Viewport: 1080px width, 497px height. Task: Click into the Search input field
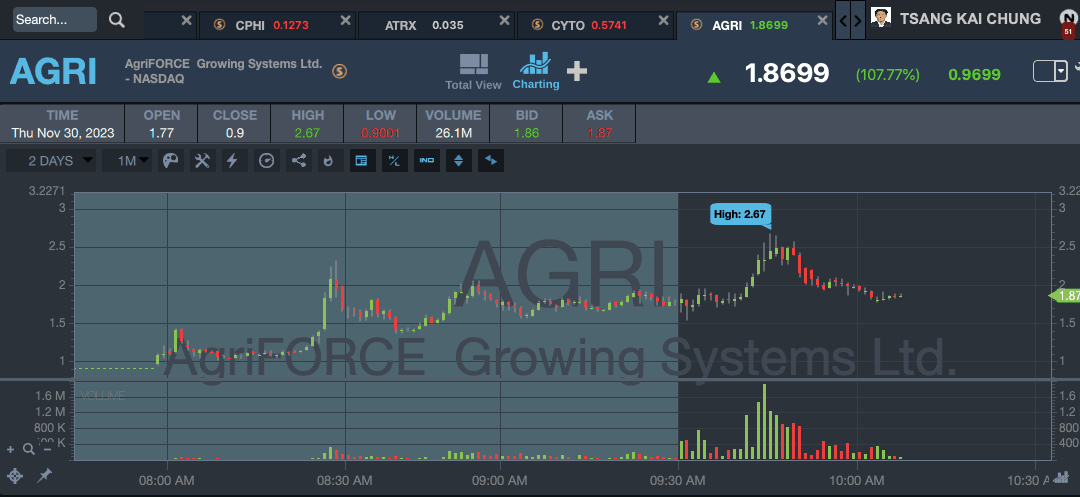pos(54,20)
